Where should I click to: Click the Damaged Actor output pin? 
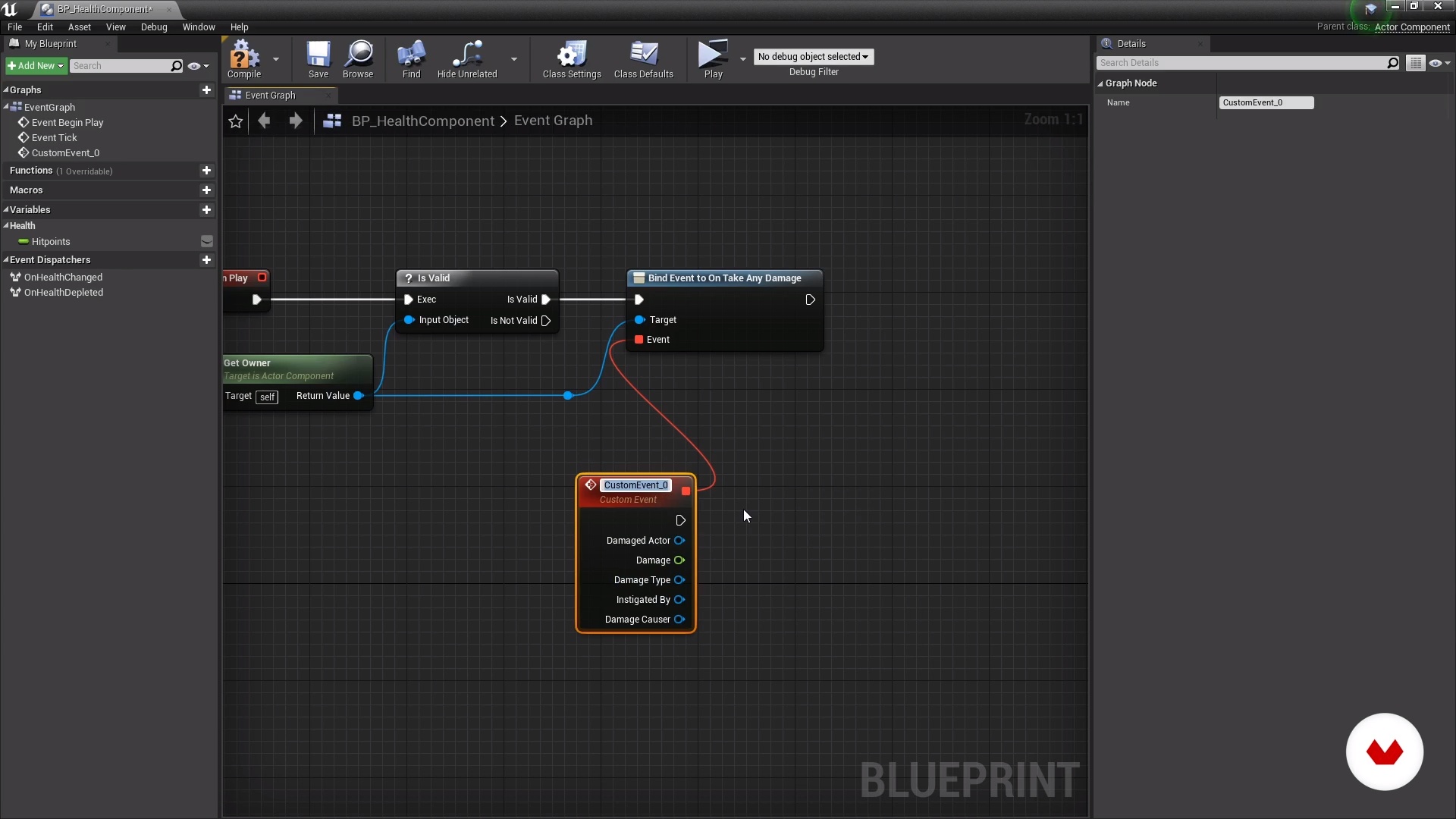(x=679, y=541)
